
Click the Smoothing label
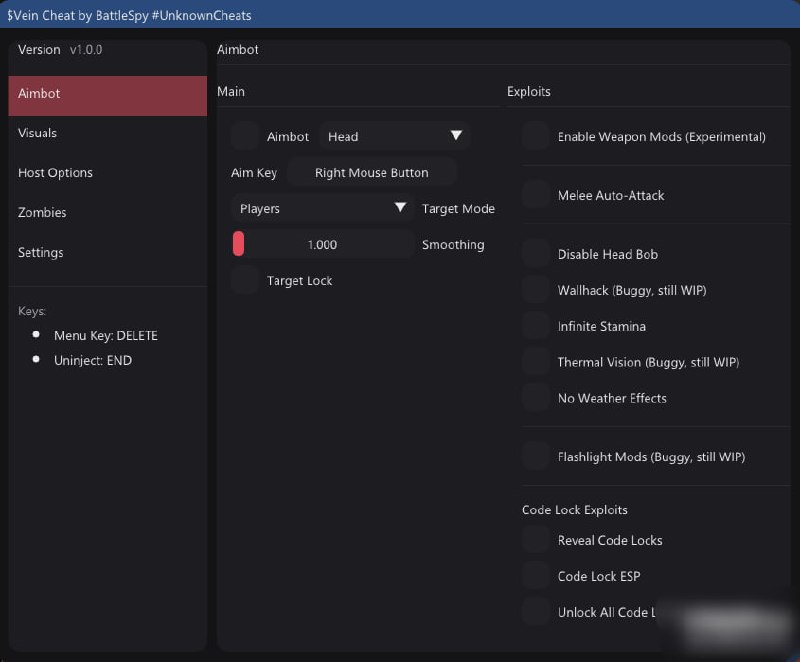pyautogui.click(x=453, y=245)
